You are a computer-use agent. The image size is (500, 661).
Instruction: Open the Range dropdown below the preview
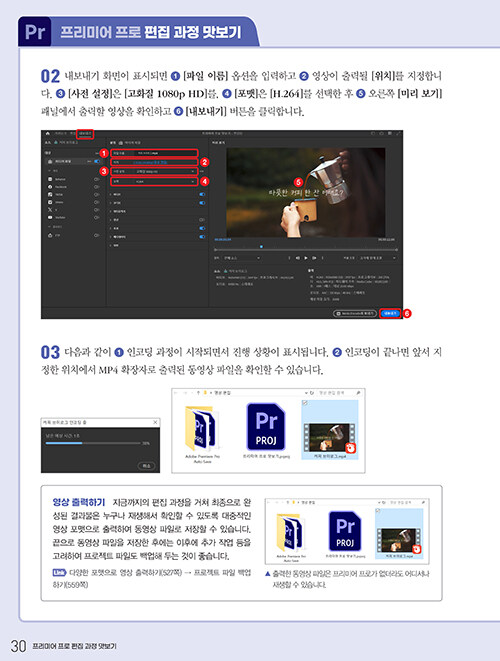(x=242, y=258)
